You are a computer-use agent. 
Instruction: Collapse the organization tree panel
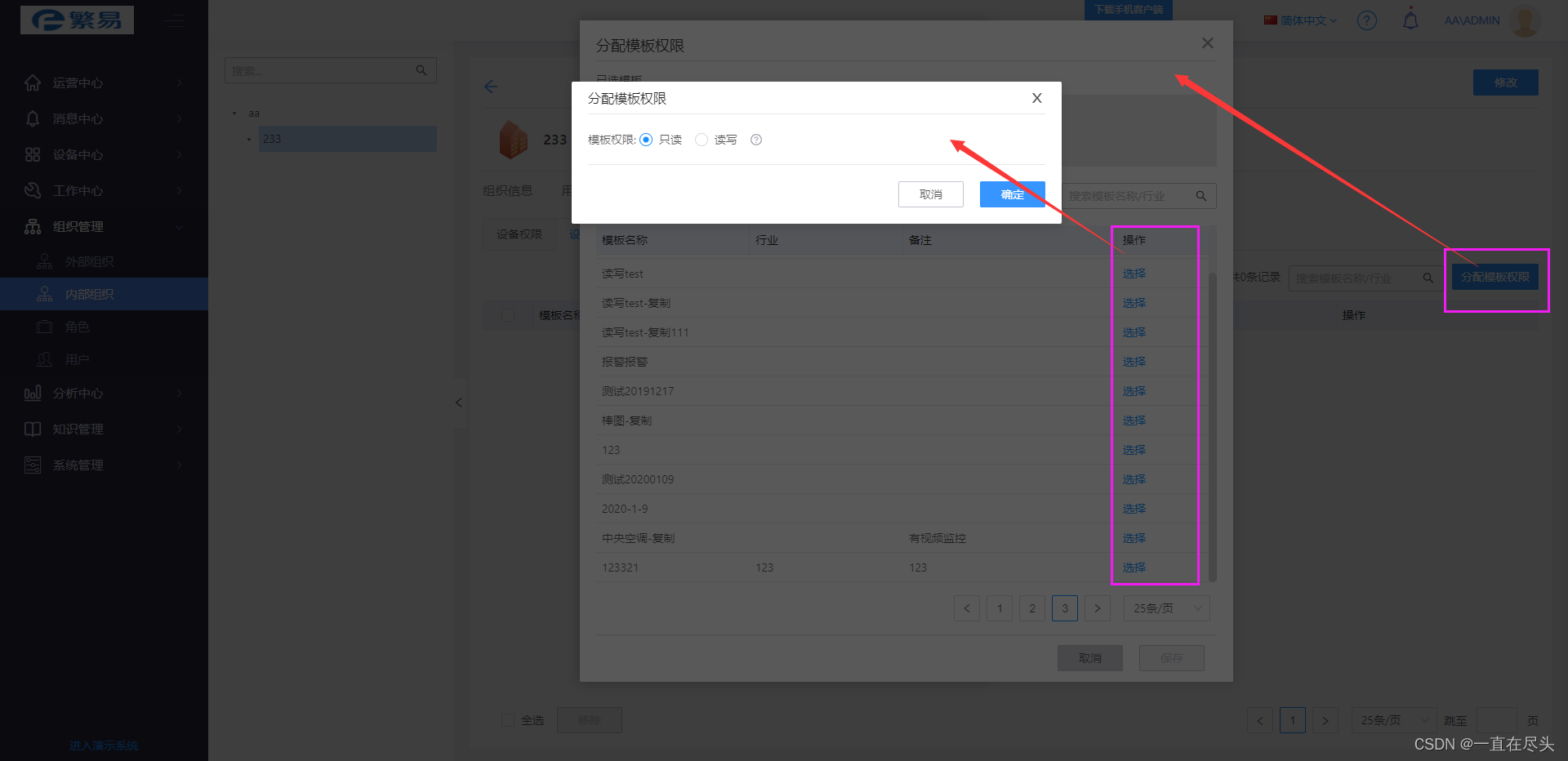tap(459, 403)
